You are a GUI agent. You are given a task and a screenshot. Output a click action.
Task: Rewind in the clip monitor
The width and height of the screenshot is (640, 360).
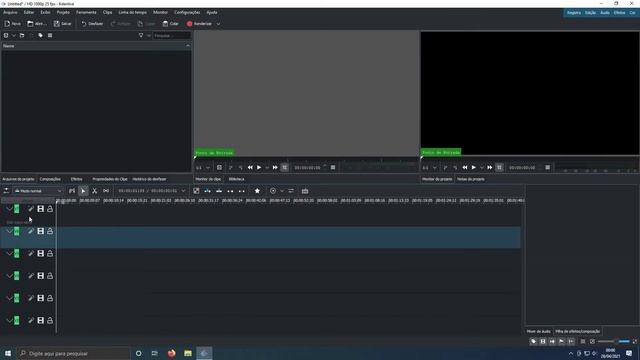[250, 167]
